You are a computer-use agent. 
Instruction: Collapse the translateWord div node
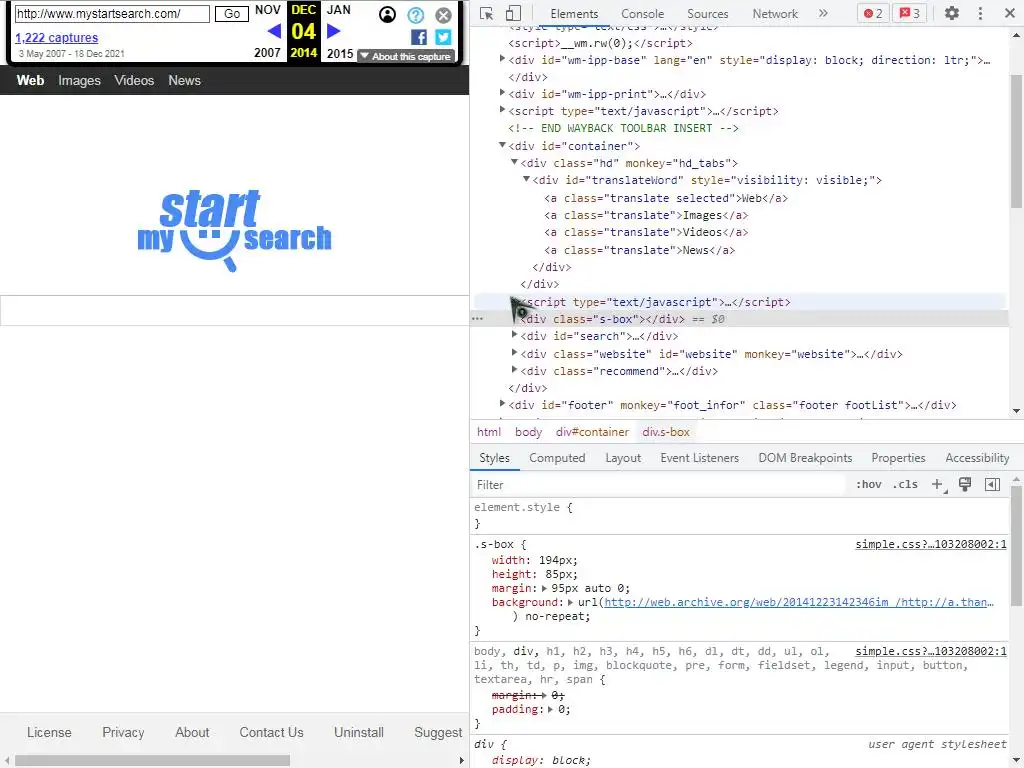click(x=526, y=180)
